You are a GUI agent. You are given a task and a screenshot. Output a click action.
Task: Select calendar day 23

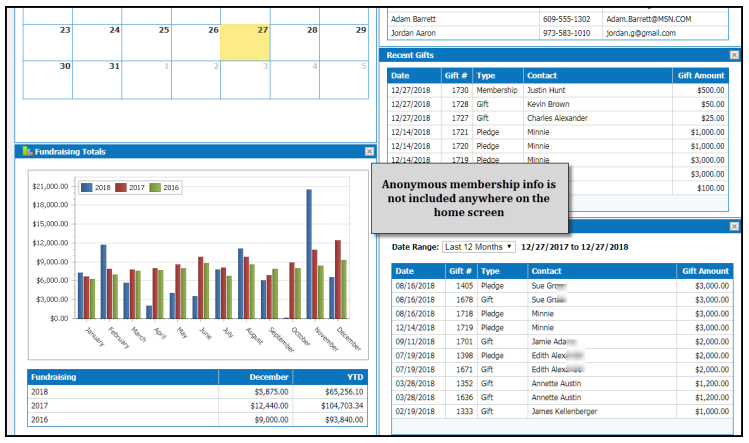point(48,43)
